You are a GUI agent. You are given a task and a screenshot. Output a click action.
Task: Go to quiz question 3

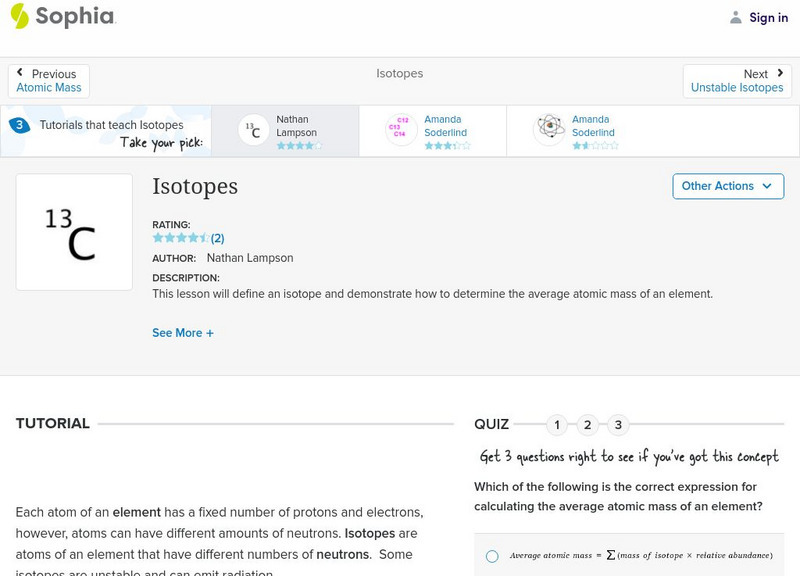click(x=618, y=425)
